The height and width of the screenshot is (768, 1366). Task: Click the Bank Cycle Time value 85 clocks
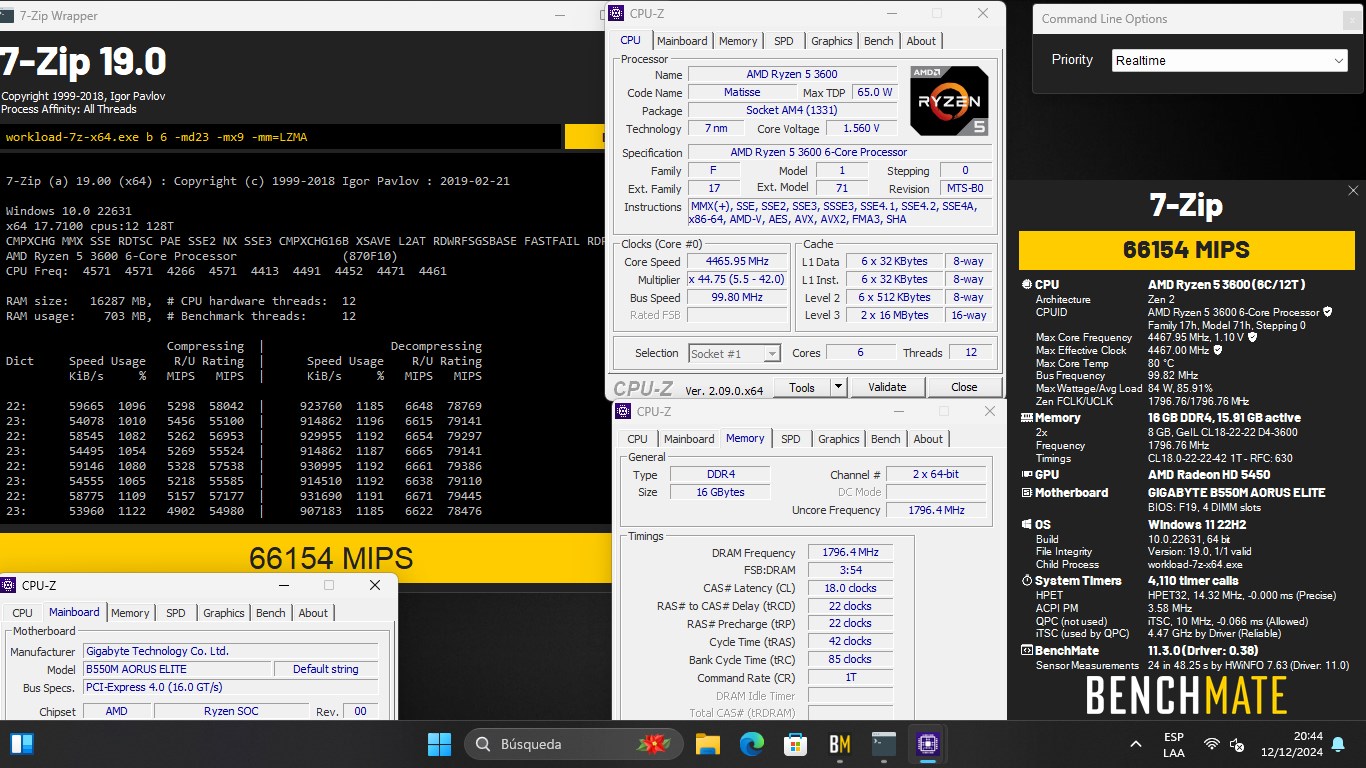tap(850, 659)
